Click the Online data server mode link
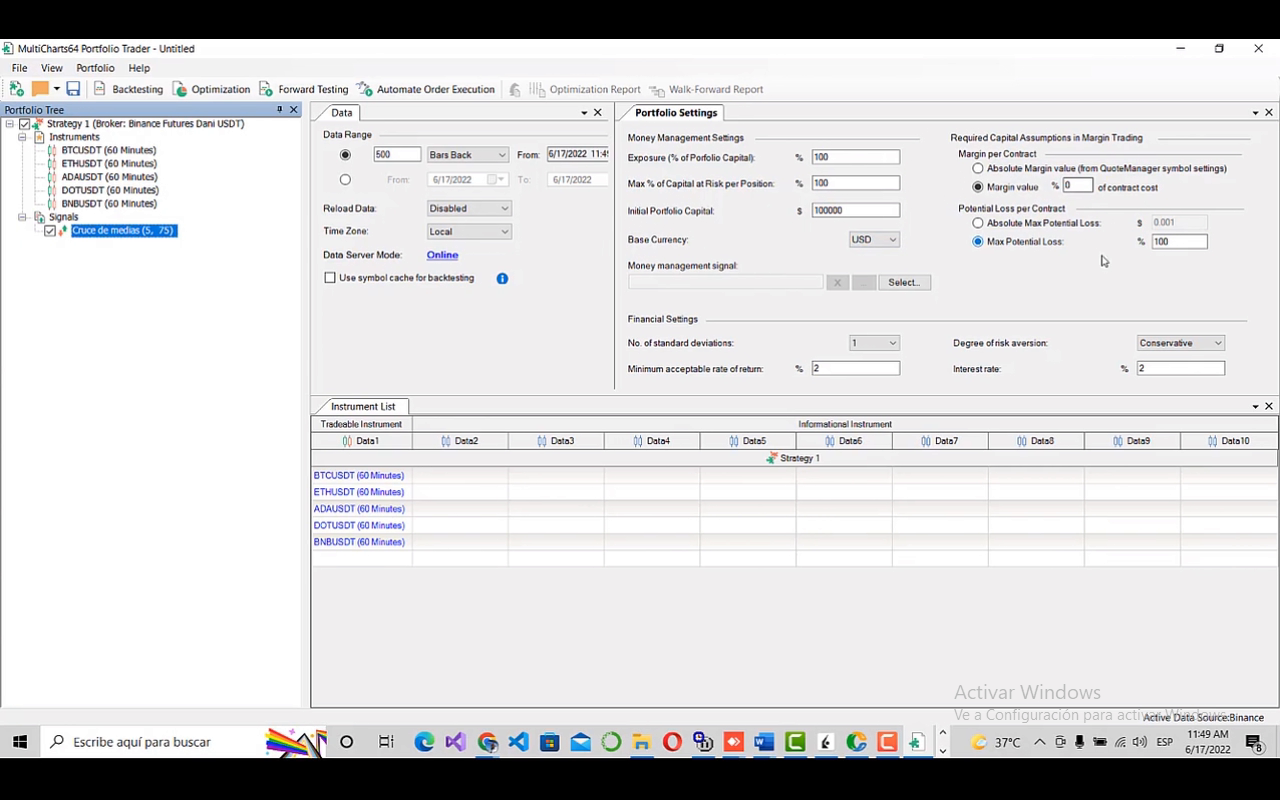 point(442,255)
